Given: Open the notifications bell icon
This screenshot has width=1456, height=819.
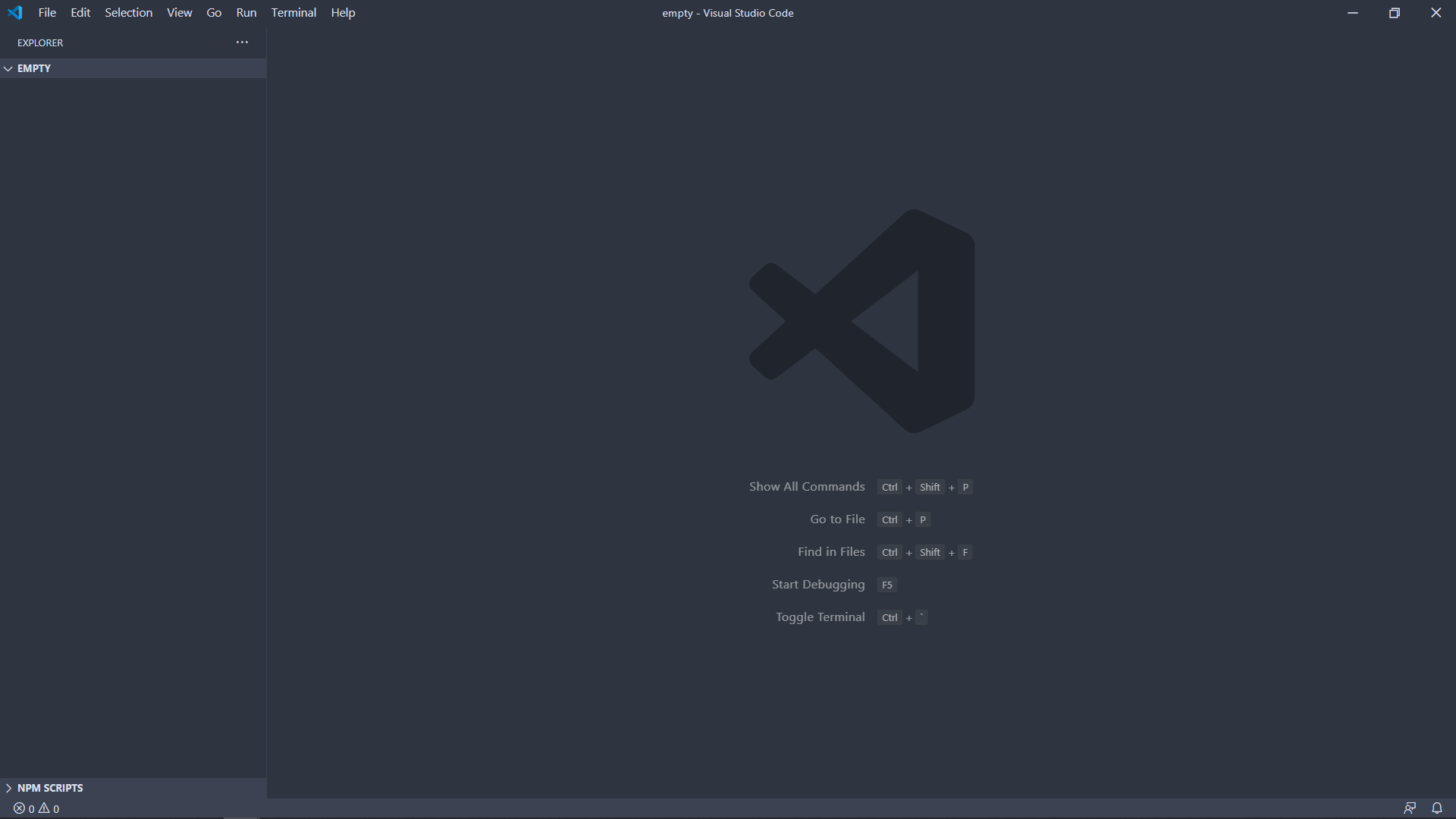Looking at the screenshot, I should [1436, 808].
